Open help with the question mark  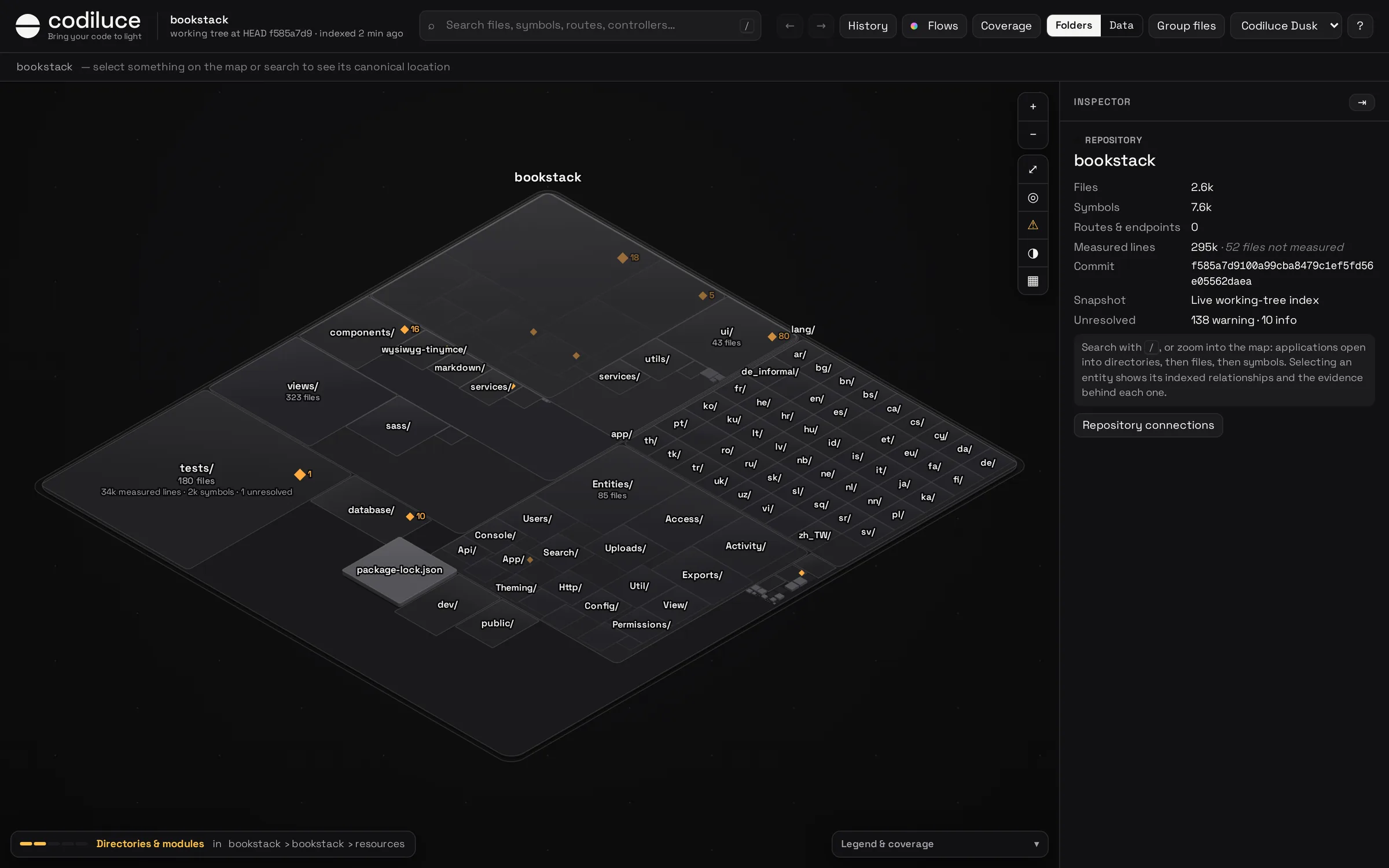(1359, 26)
